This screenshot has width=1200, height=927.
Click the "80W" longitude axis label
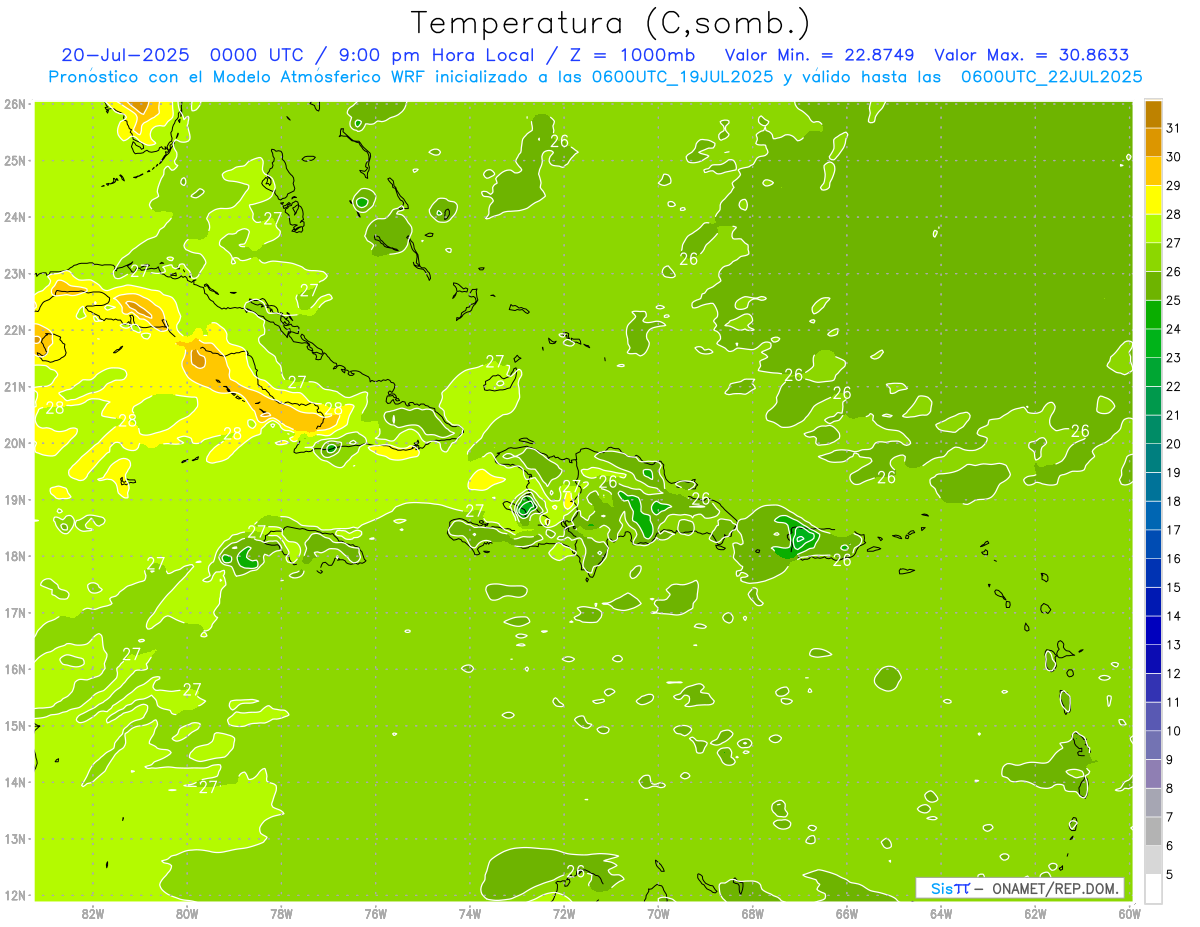point(186,913)
